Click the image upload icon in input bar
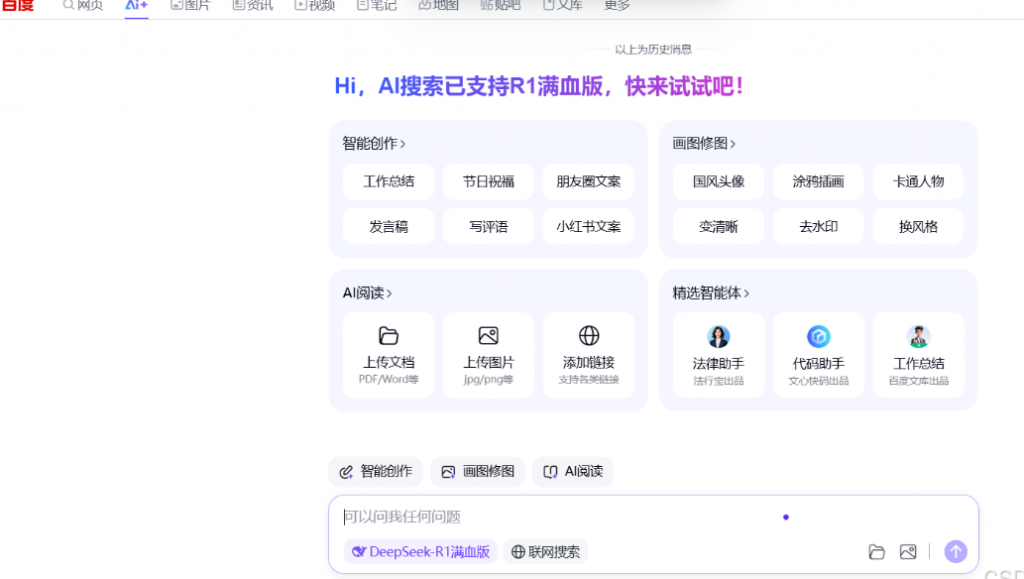 point(908,552)
